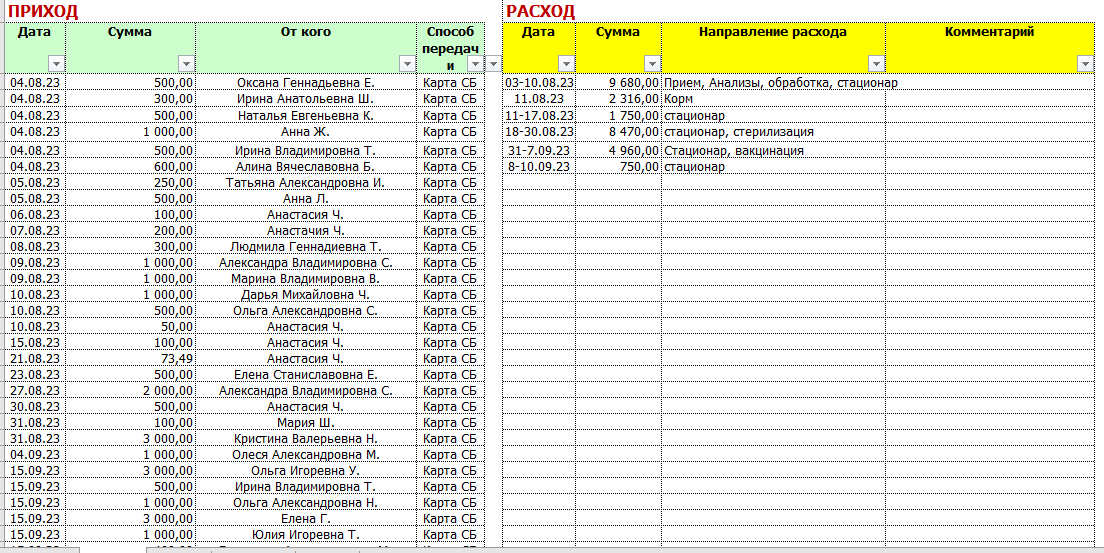Screen dimensions: 1104x553
Task: Click the Направление расхода header cell
Action: [x=773, y=47]
